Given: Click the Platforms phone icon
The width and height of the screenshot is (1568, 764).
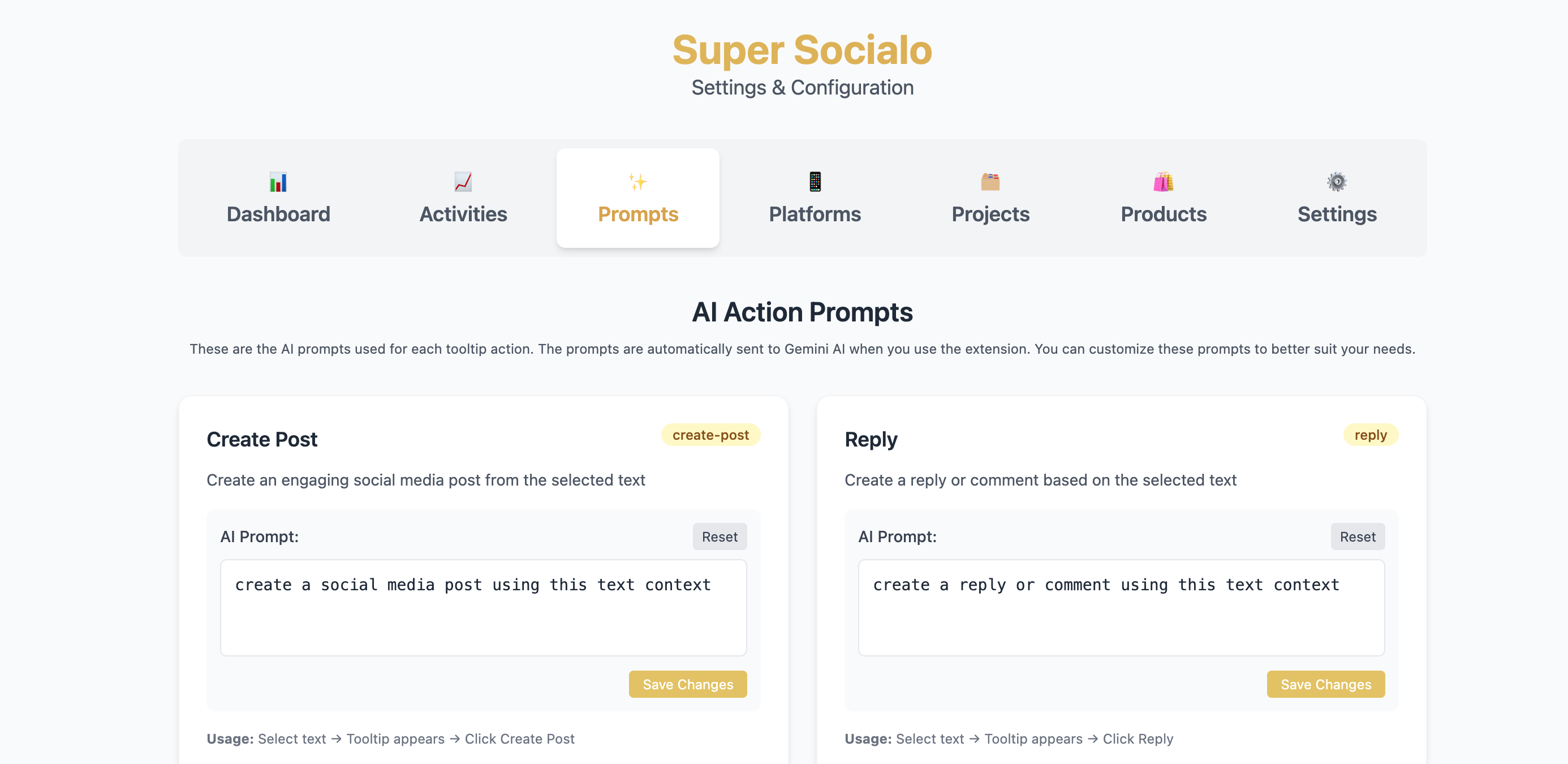Looking at the screenshot, I should point(815,182).
